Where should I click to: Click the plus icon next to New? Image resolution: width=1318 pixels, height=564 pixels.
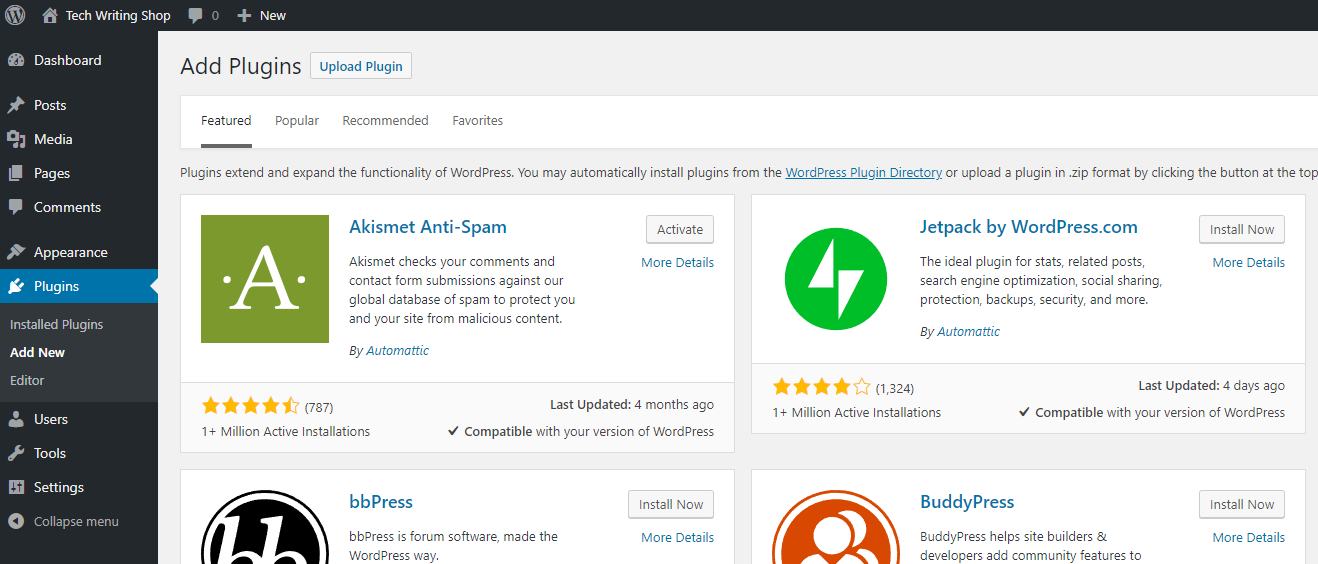coord(244,15)
